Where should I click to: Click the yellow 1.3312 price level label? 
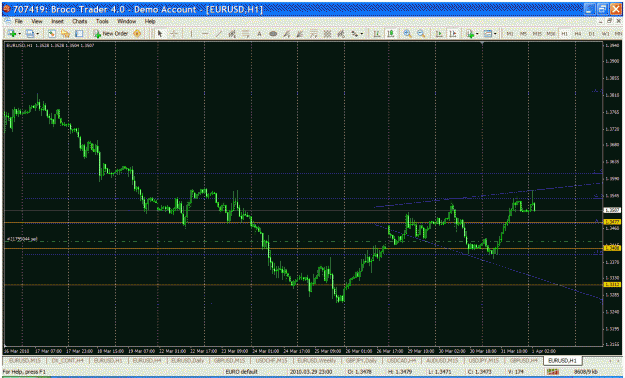(612, 284)
